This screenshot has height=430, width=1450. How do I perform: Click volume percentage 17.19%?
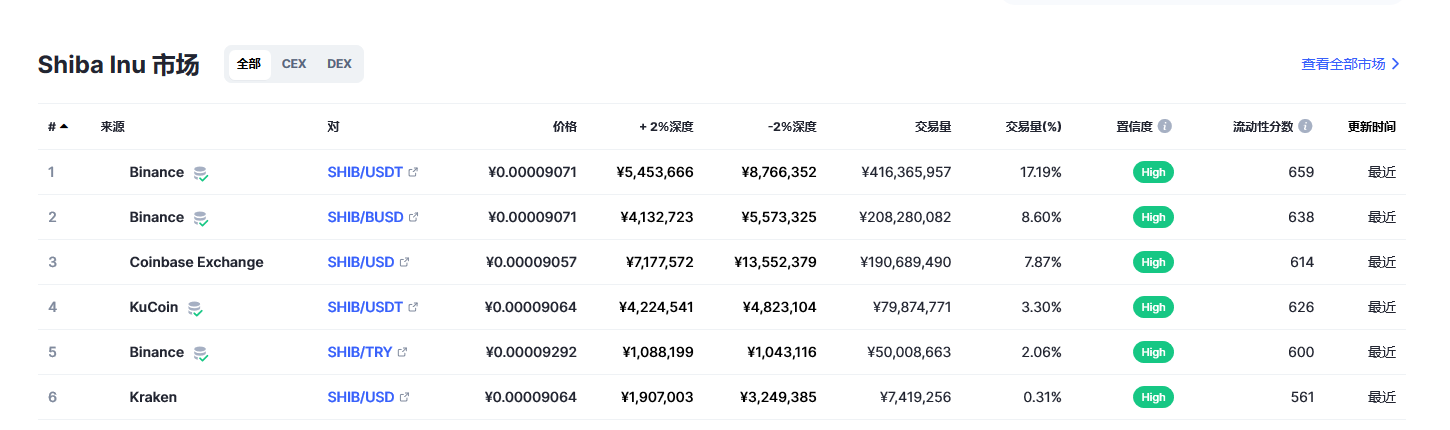pyautogui.click(x=1041, y=172)
